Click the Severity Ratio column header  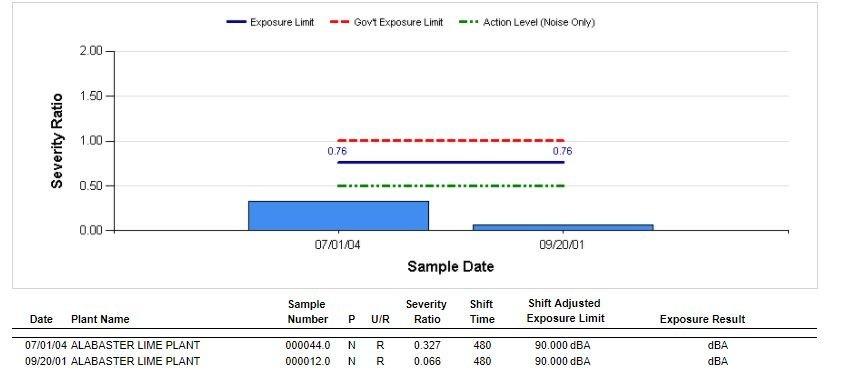[x=426, y=312]
